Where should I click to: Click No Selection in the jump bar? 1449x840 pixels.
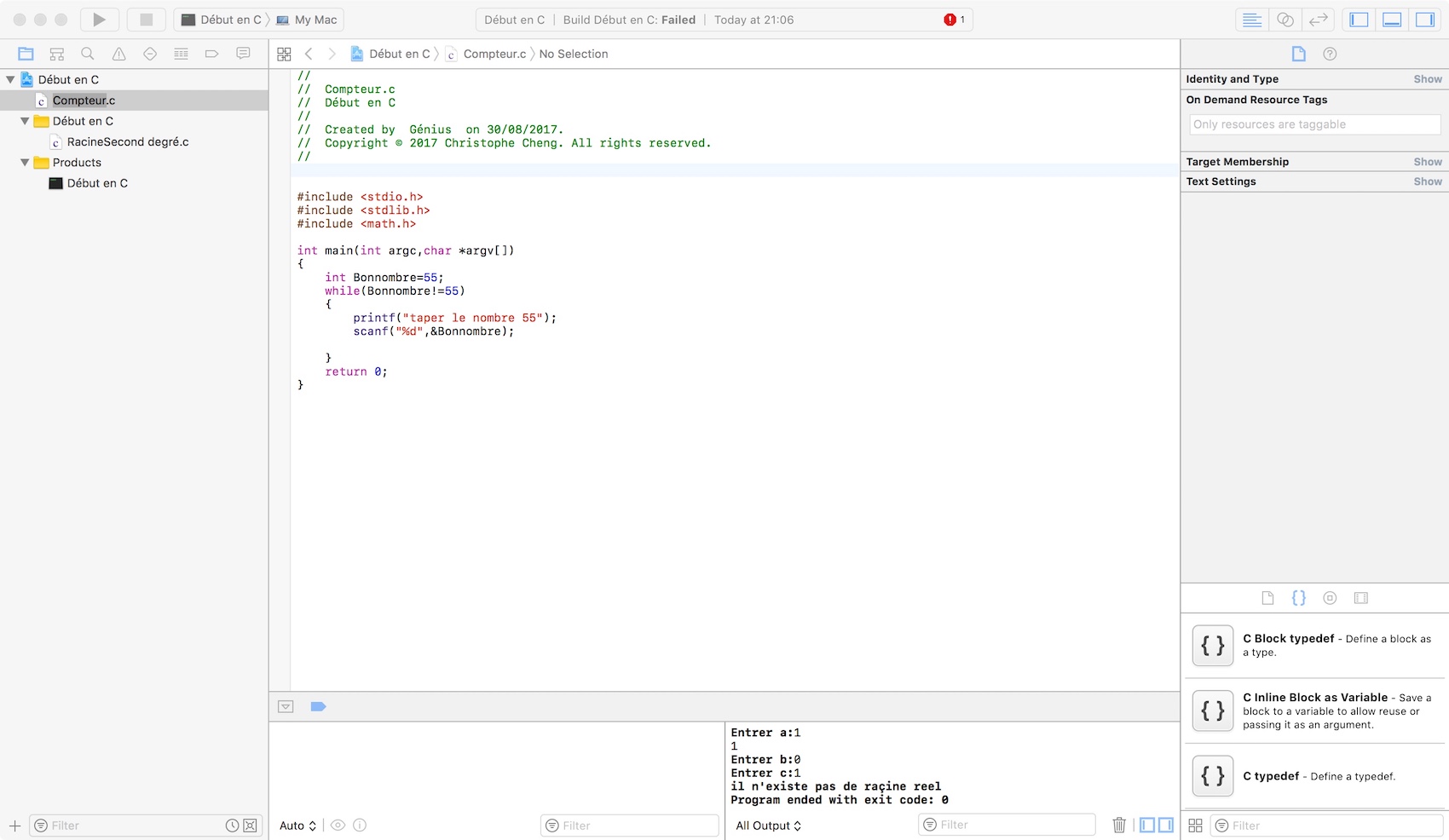point(574,54)
